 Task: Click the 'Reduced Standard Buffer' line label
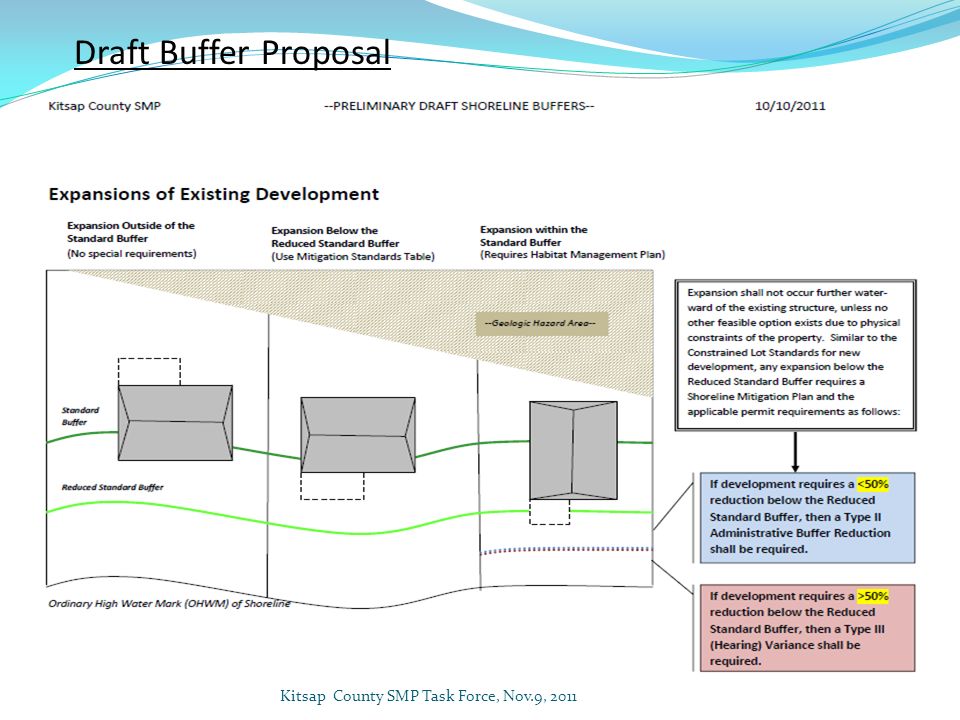tap(113, 487)
